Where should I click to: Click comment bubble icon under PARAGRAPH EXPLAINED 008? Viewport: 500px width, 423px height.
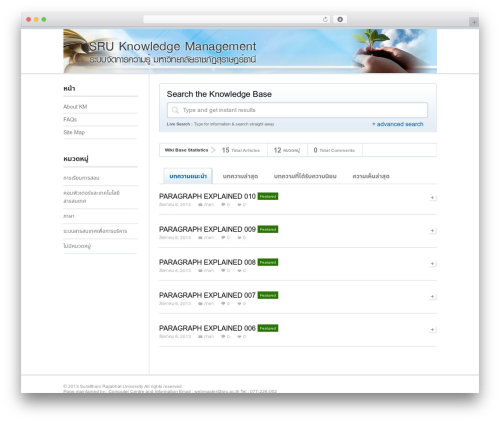[x=223, y=271]
